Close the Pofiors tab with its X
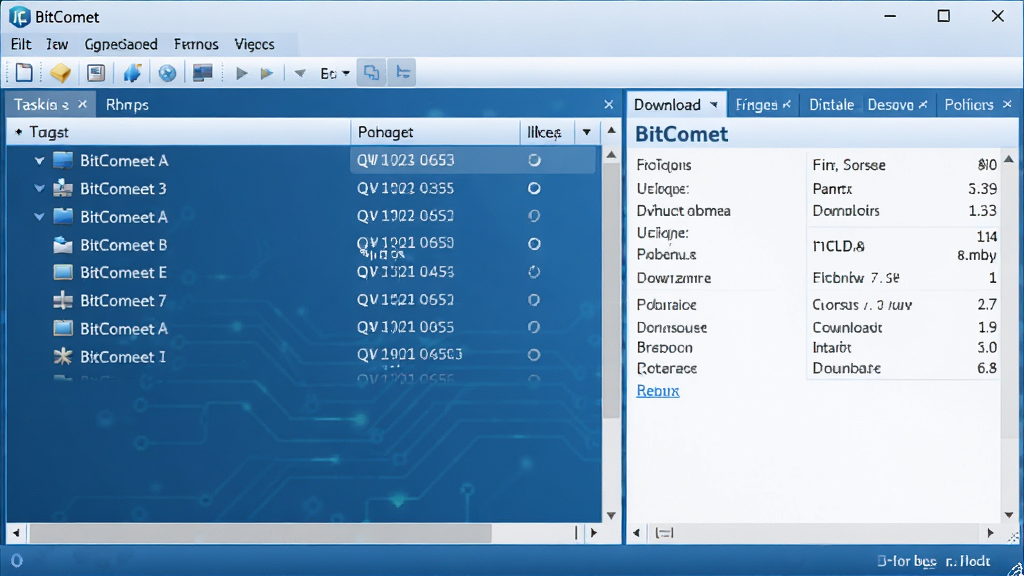 1007,104
